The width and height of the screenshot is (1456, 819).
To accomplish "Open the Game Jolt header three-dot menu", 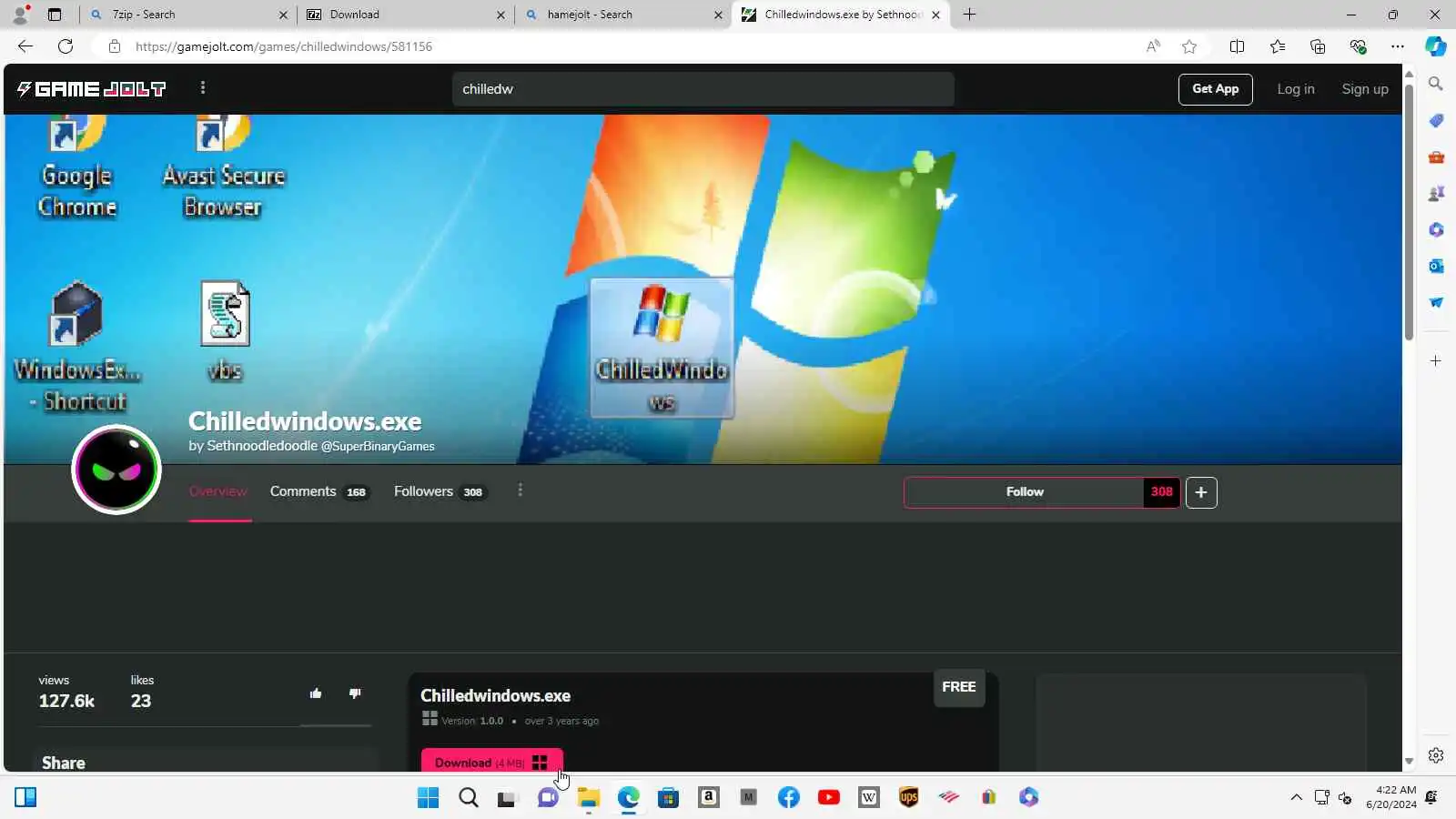I will [203, 87].
